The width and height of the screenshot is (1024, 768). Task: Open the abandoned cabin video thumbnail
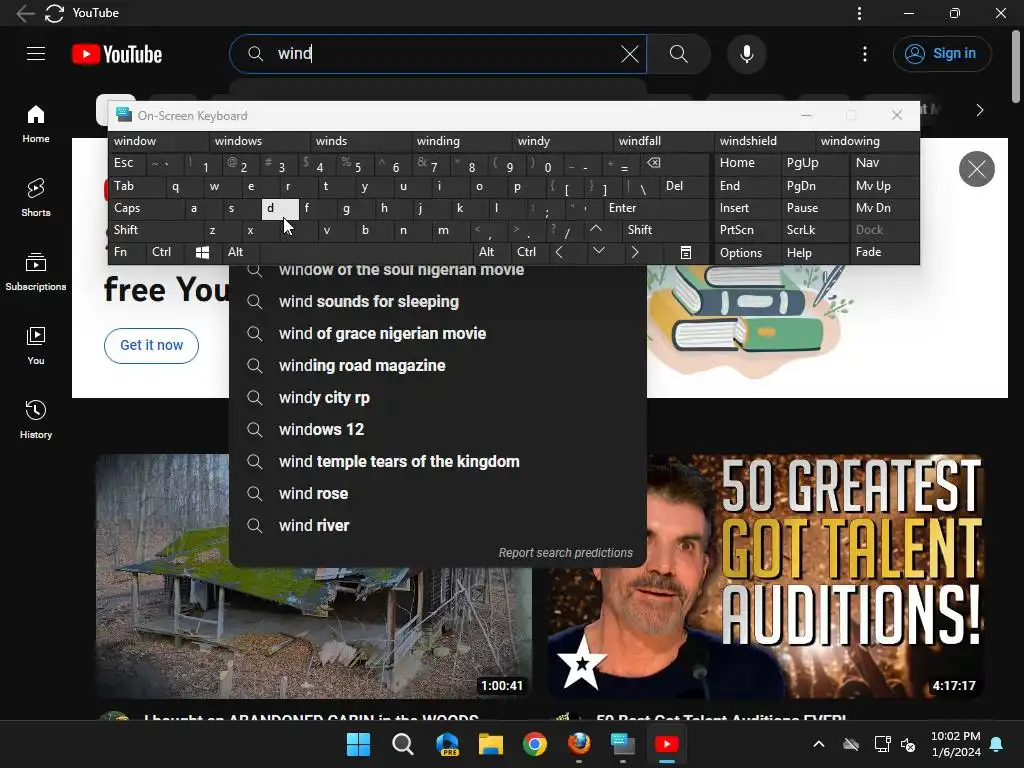click(x=313, y=577)
